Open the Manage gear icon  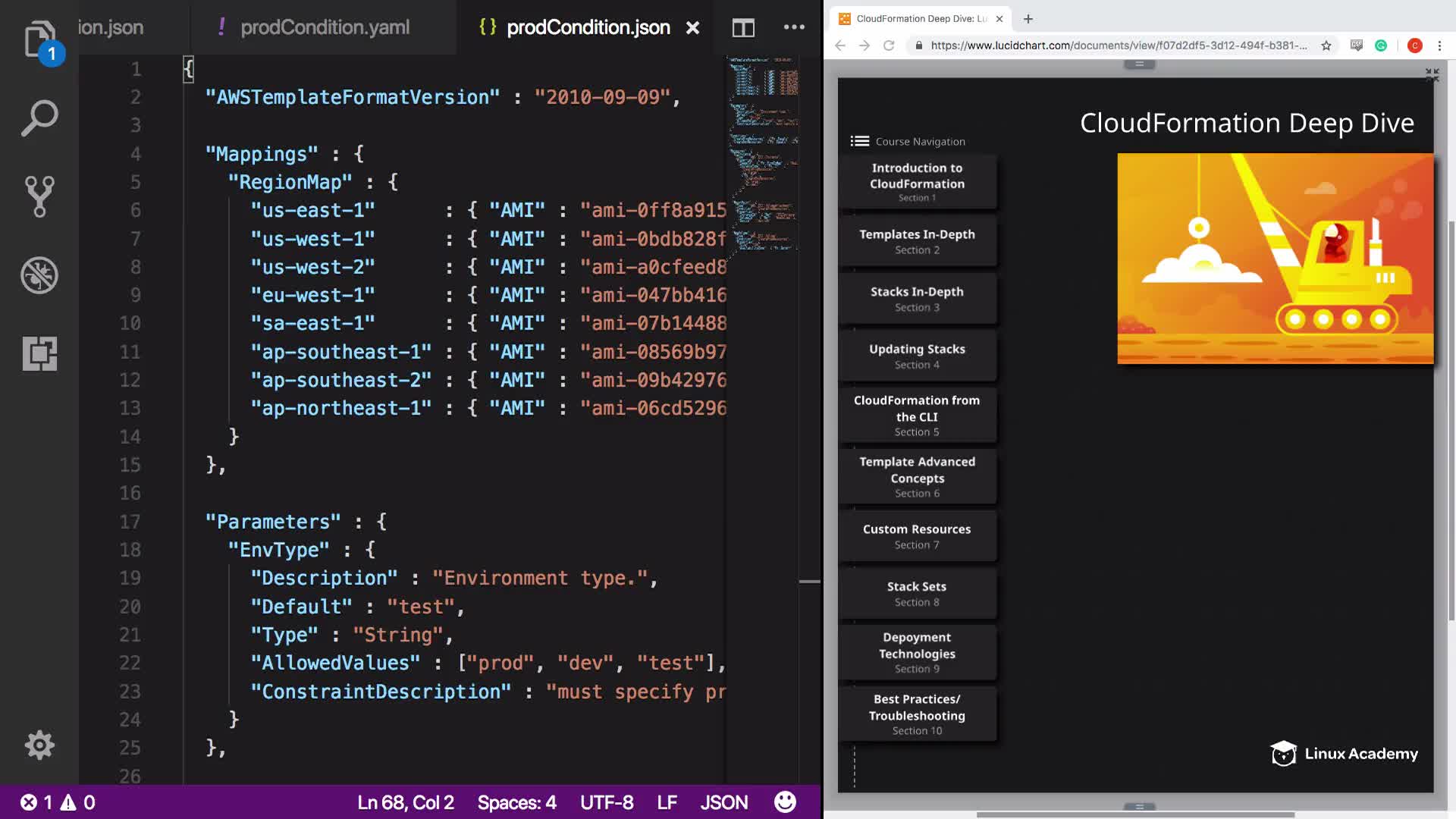click(x=39, y=745)
